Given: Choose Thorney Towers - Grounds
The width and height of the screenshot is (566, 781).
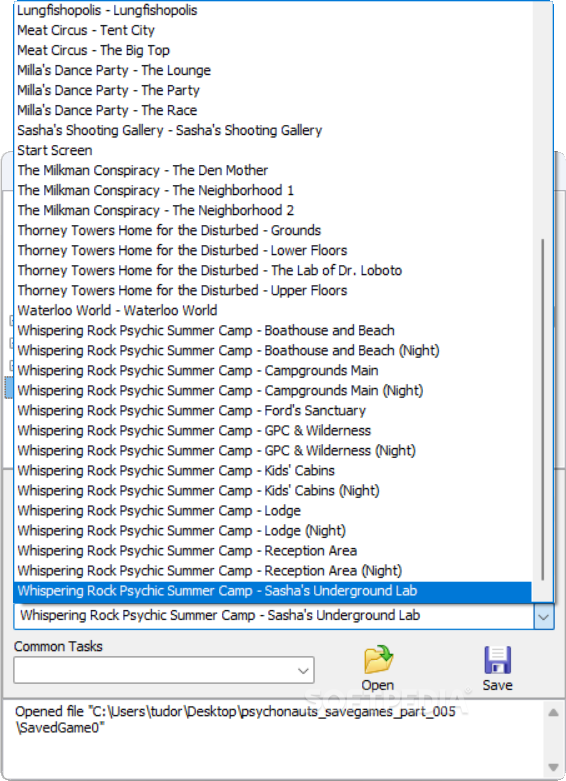Looking at the screenshot, I should click(273, 230).
